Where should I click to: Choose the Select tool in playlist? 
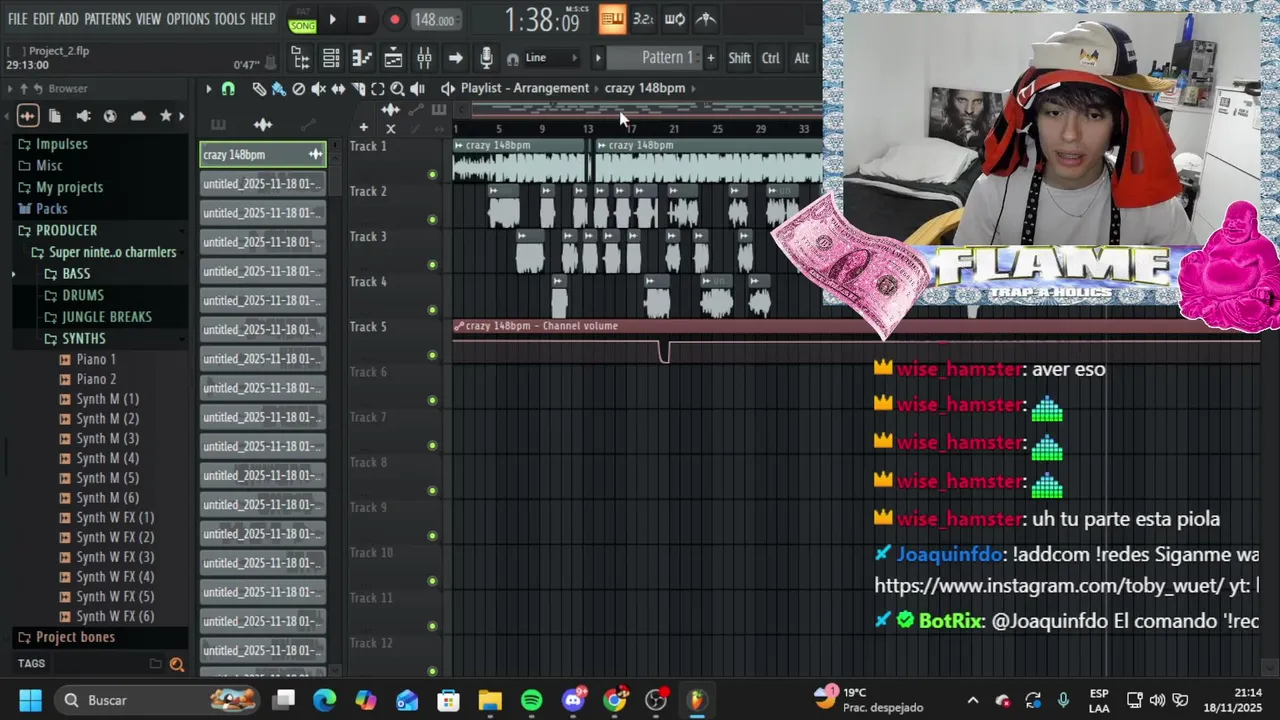[x=378, y=89]
